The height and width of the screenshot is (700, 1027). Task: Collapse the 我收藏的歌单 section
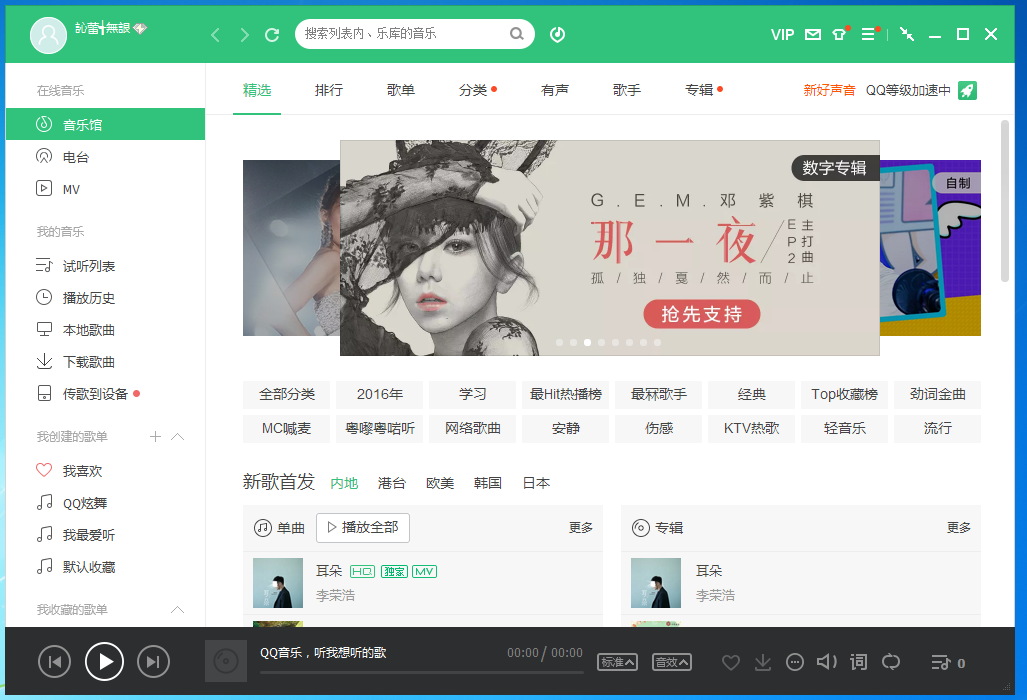[177, 610]
